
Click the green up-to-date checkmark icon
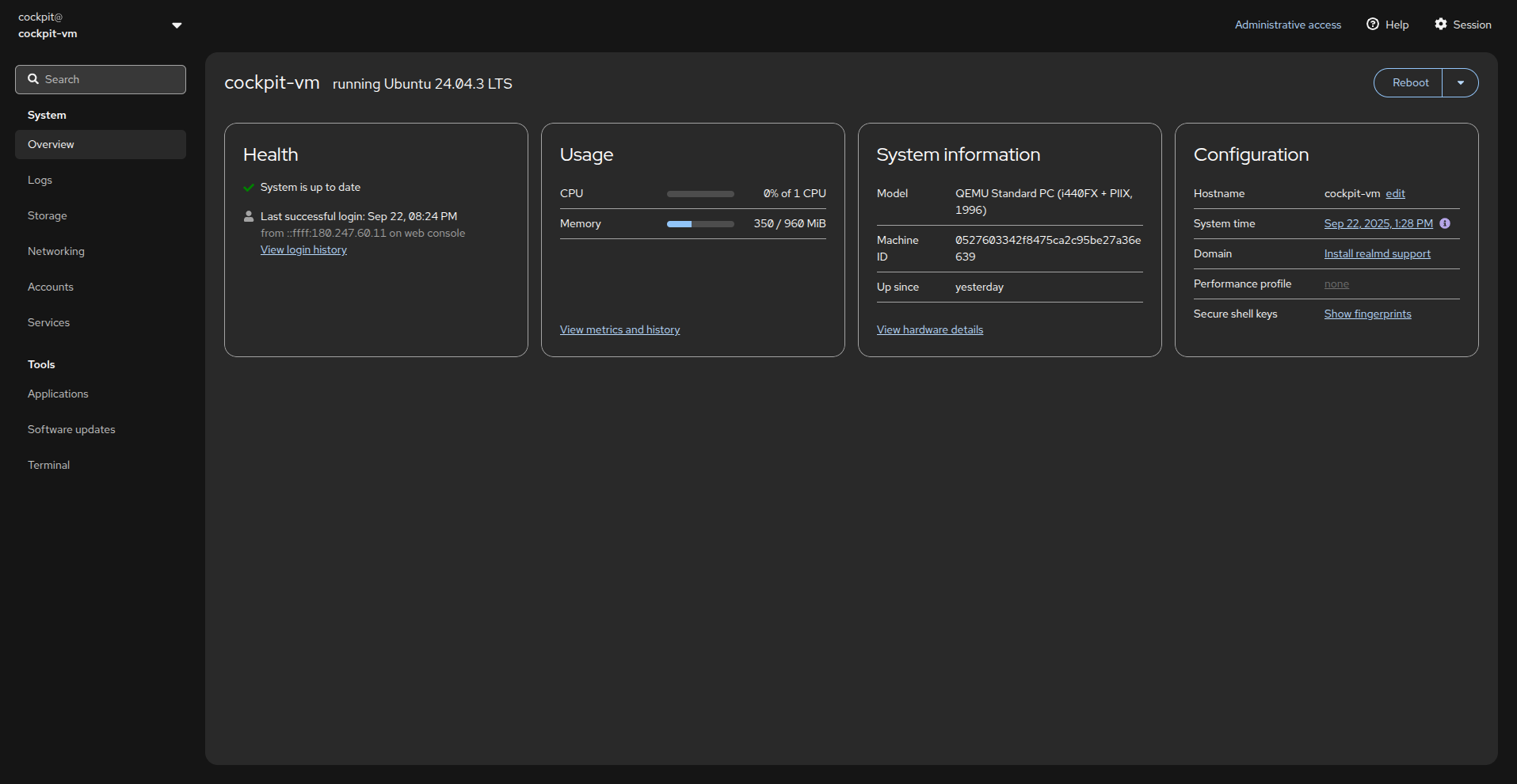pos(249,188)
